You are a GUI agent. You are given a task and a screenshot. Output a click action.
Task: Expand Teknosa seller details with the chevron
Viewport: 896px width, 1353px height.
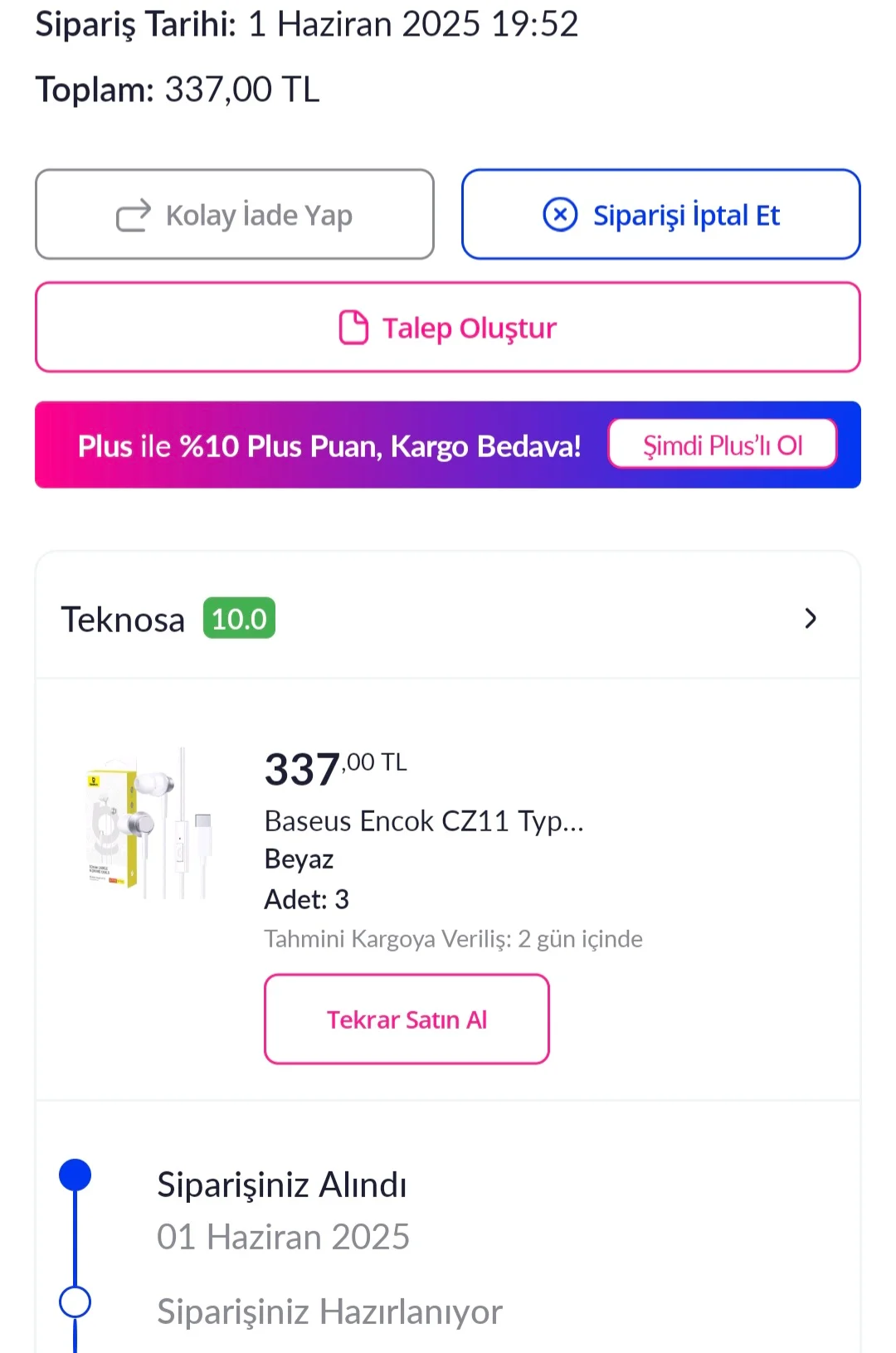pyautogui.click(x=811, y=619)
